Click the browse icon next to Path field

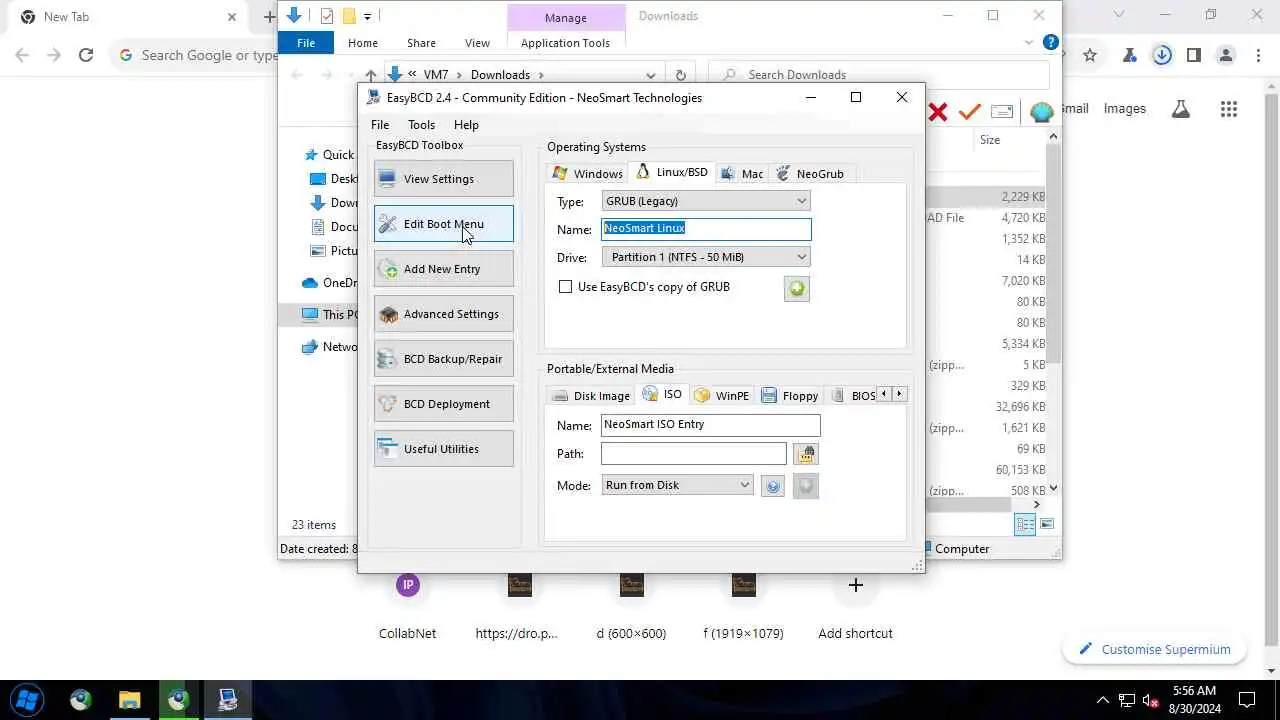point(806,454)
